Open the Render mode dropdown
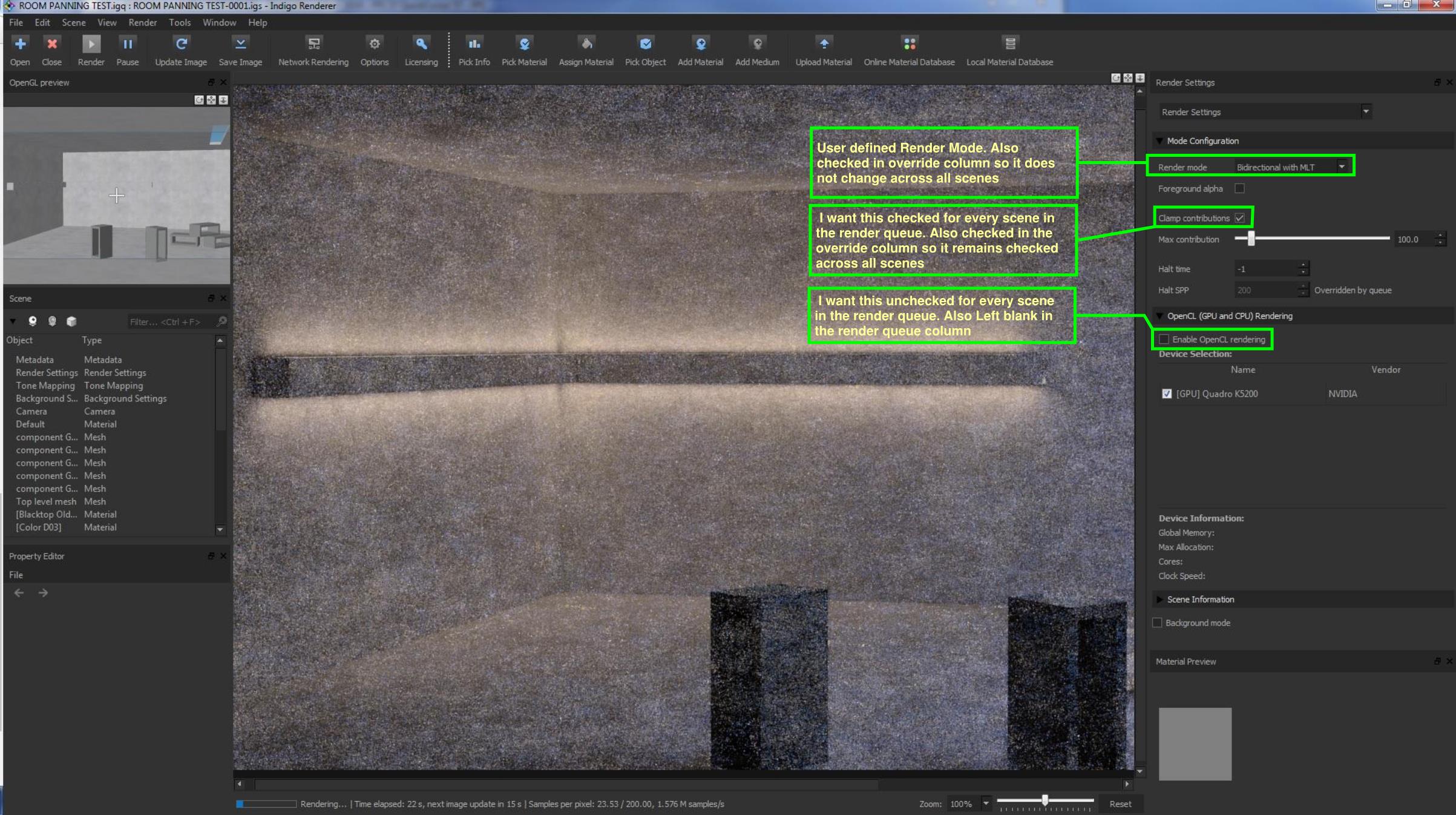This screenshot has width=1456, height=815. point(1342,167)
